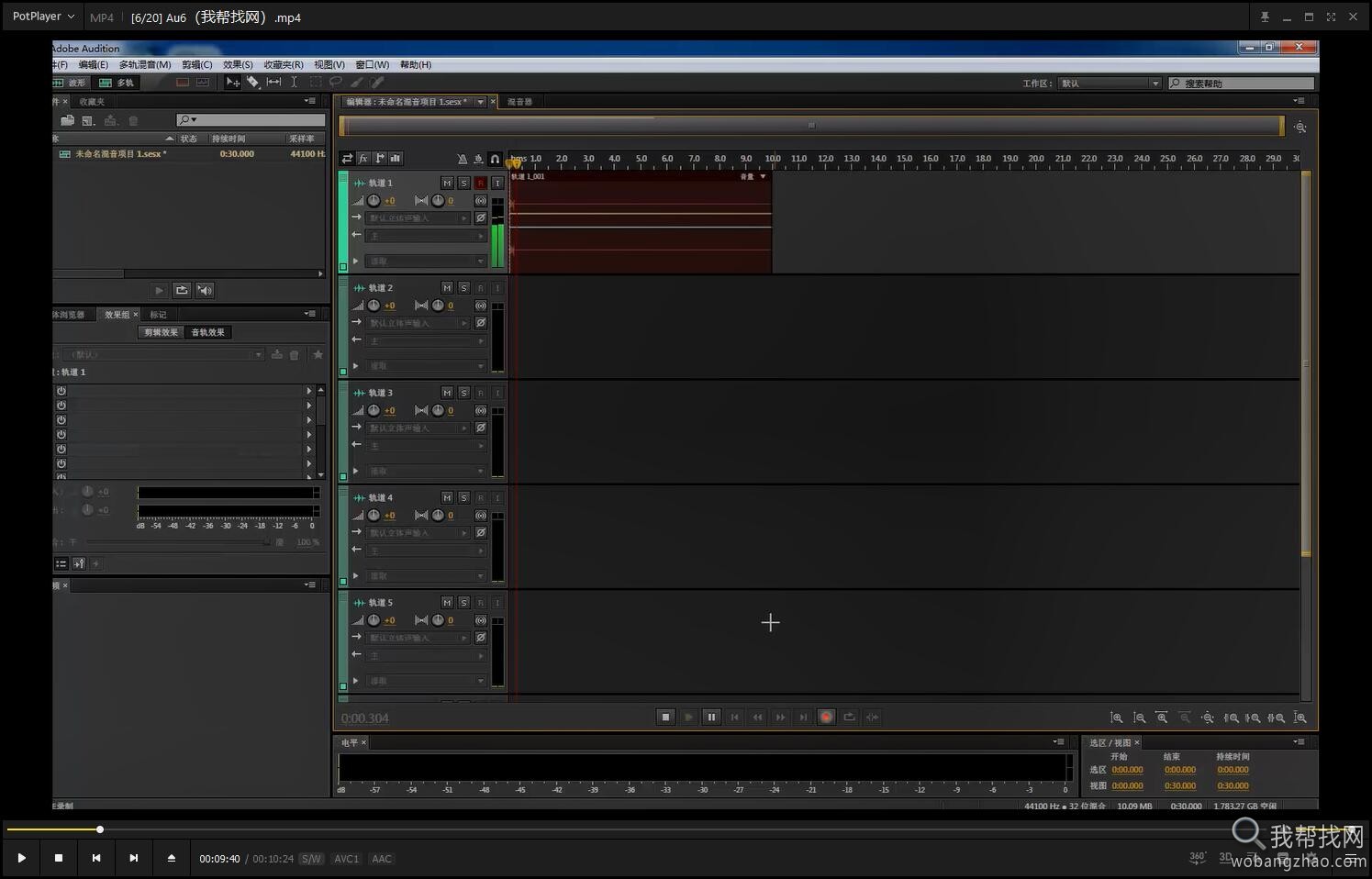Expand the track 2 disclosure triangle
Image resolution: width=1372 pixels, height=879 pixels.
(356, 366)
